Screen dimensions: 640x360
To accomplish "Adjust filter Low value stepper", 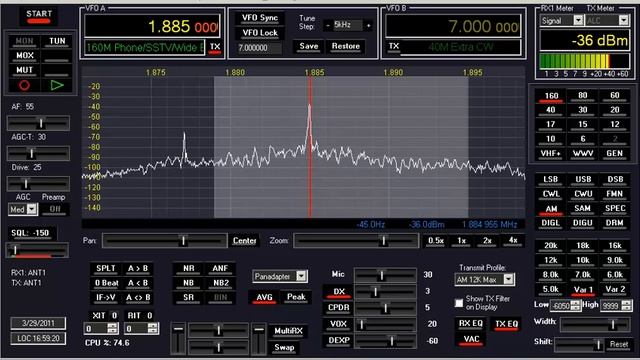I will [x=575, y=305].
